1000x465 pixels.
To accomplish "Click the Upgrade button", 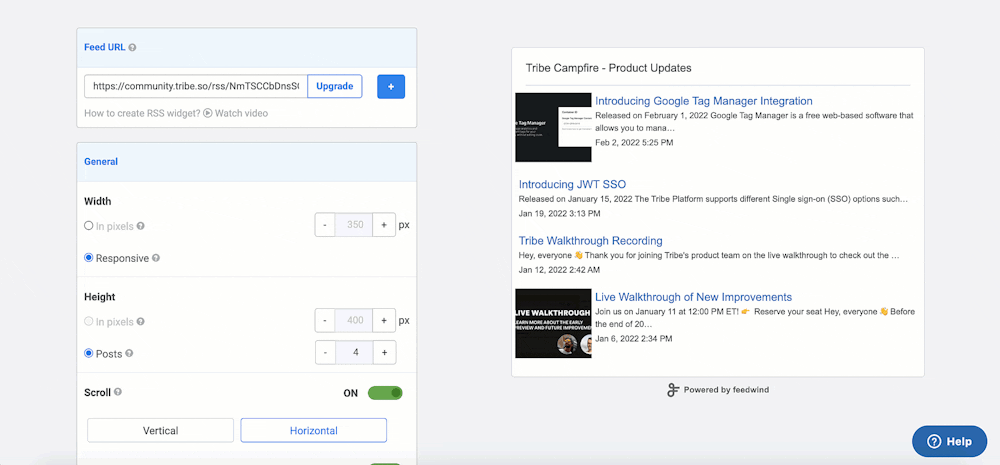I will point(335,86).
